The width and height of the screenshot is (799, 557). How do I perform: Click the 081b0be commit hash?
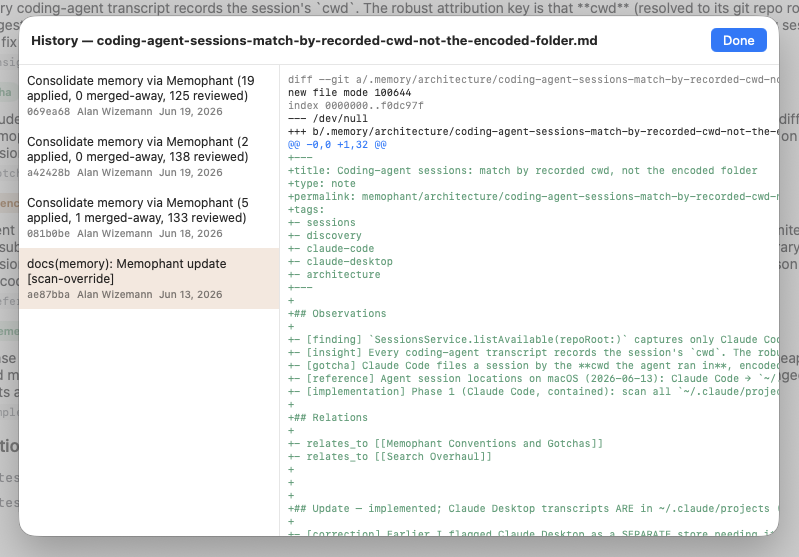click(48, 233)
